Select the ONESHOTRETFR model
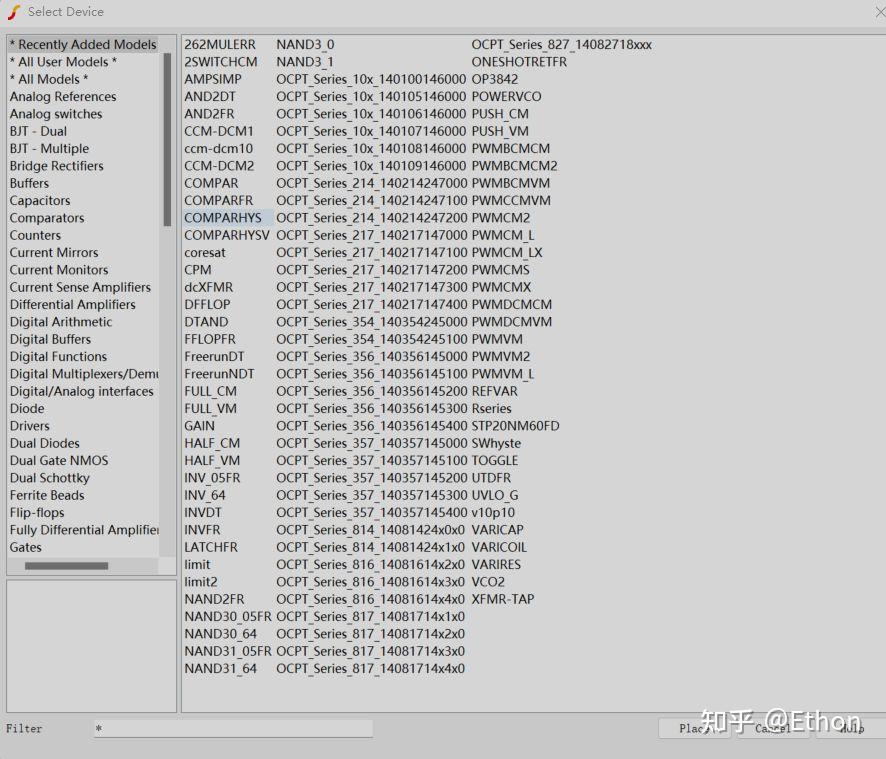The image size is (886, 759). pos(519,62)
